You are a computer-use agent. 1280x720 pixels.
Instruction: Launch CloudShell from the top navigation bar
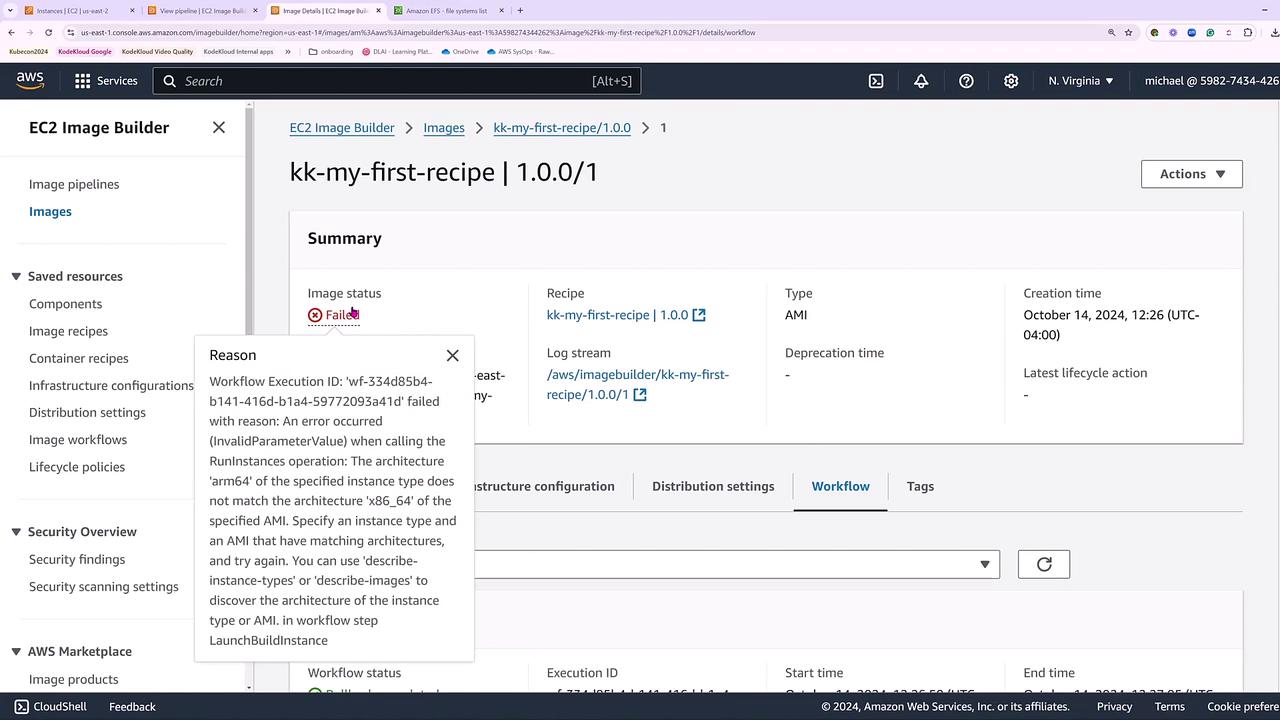point(876,81)
